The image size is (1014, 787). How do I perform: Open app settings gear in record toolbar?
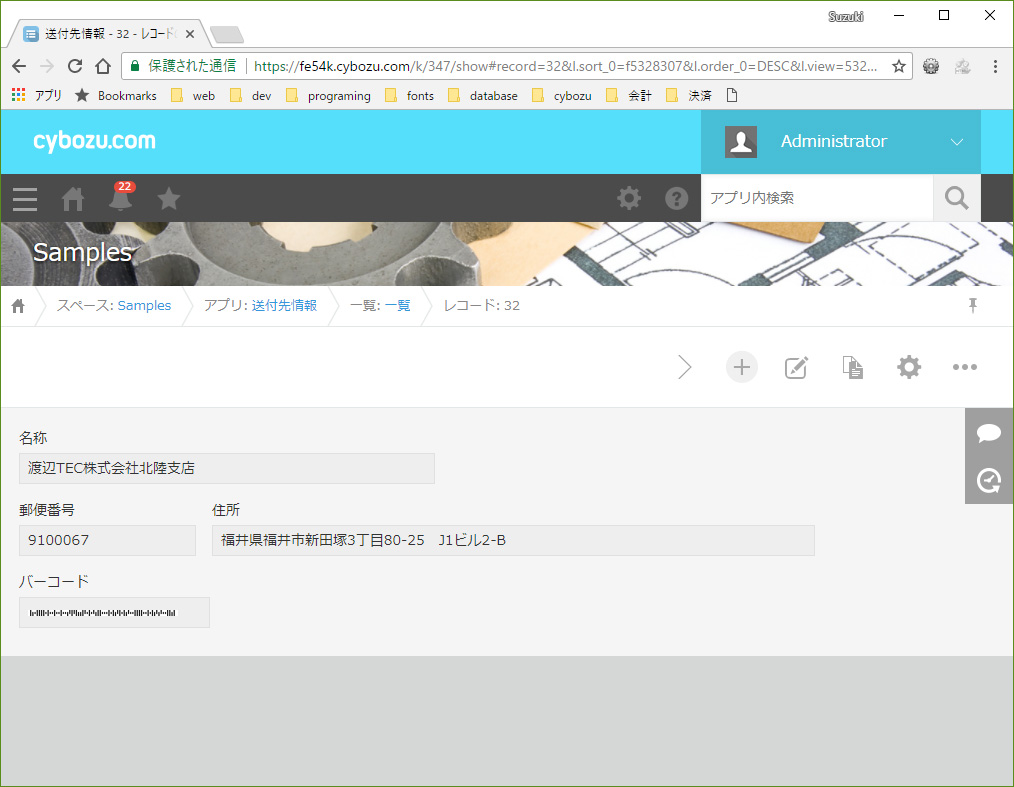point(909,367)
